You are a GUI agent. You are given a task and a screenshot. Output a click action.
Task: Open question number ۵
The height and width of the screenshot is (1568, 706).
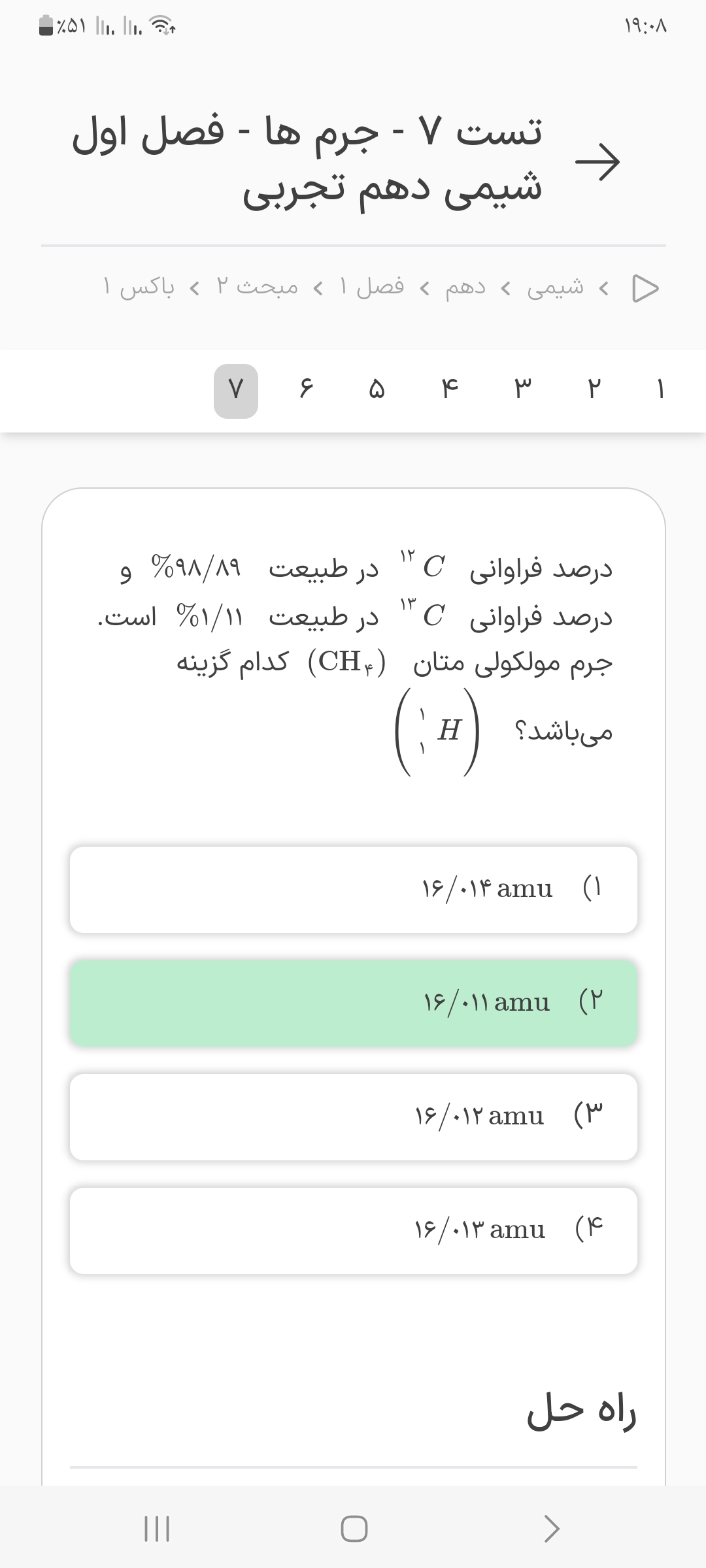(377, 391)
